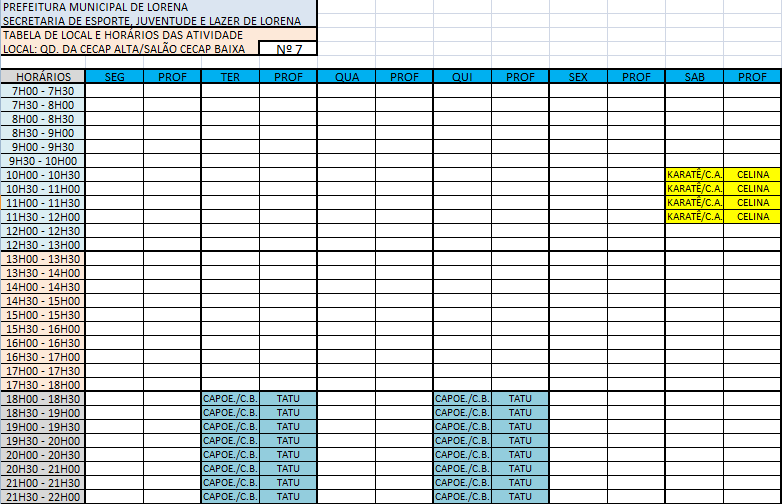Select the 20H30 - 21H00 time row
The image size is (782, 504).
click(43, 468)
